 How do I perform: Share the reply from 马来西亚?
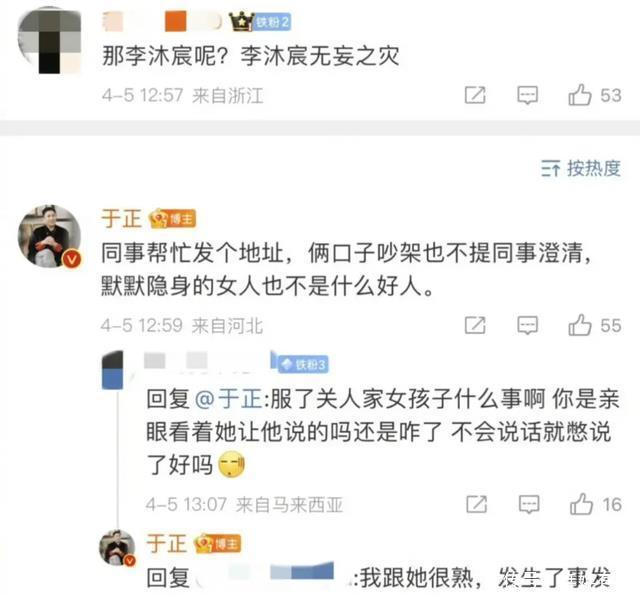pos(477,504)
